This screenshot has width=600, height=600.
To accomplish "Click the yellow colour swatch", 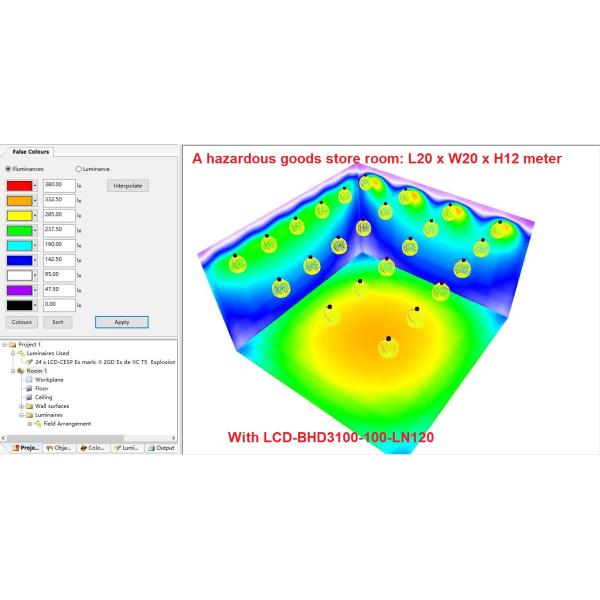I will [18, 215].
